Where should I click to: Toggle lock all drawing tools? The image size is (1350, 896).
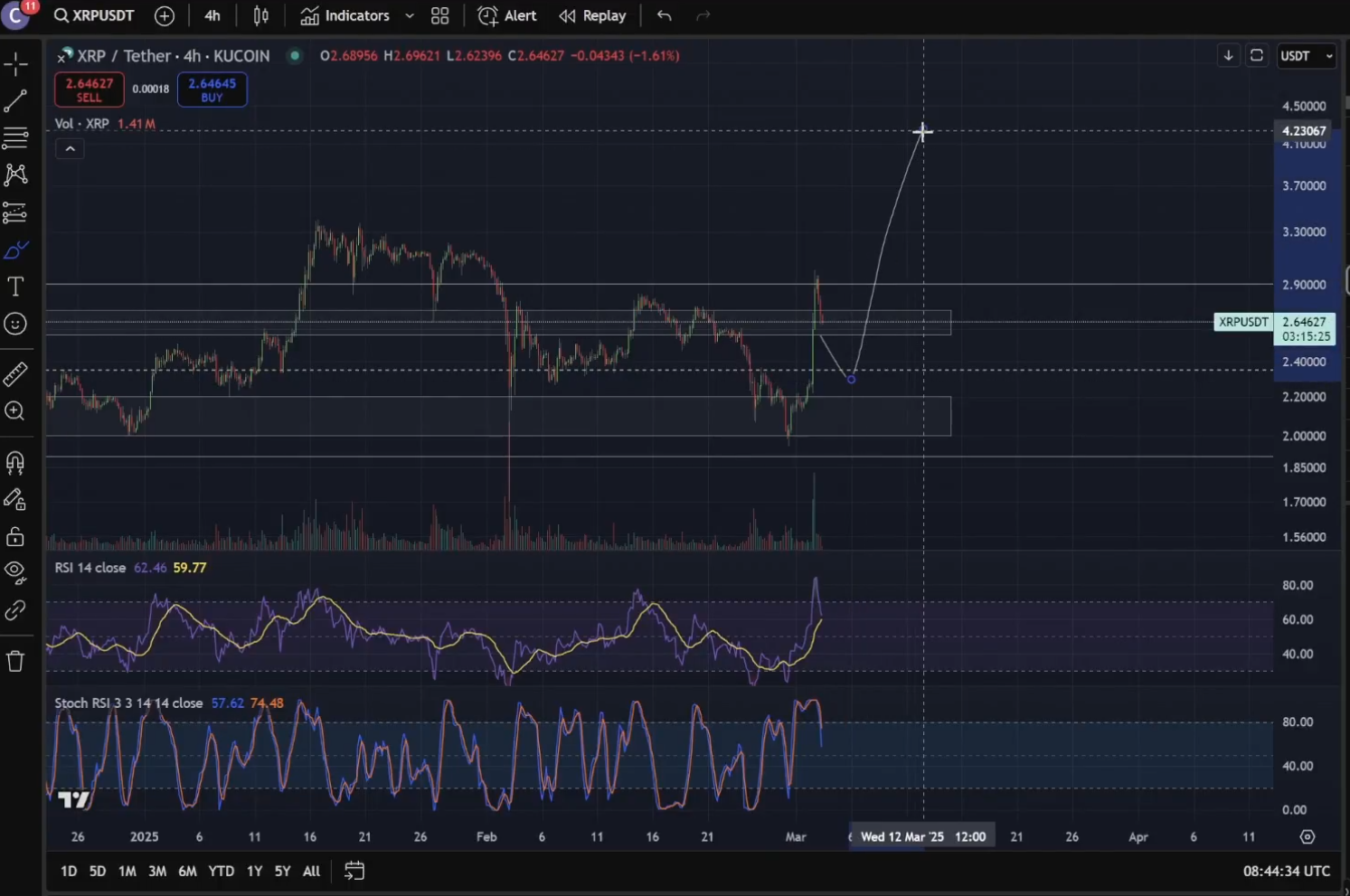[x=15, y=537]
